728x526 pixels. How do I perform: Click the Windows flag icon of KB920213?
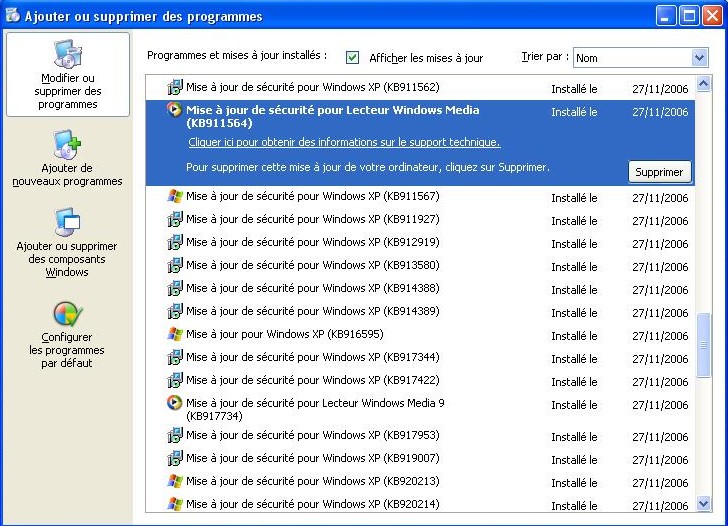(175, 481)
